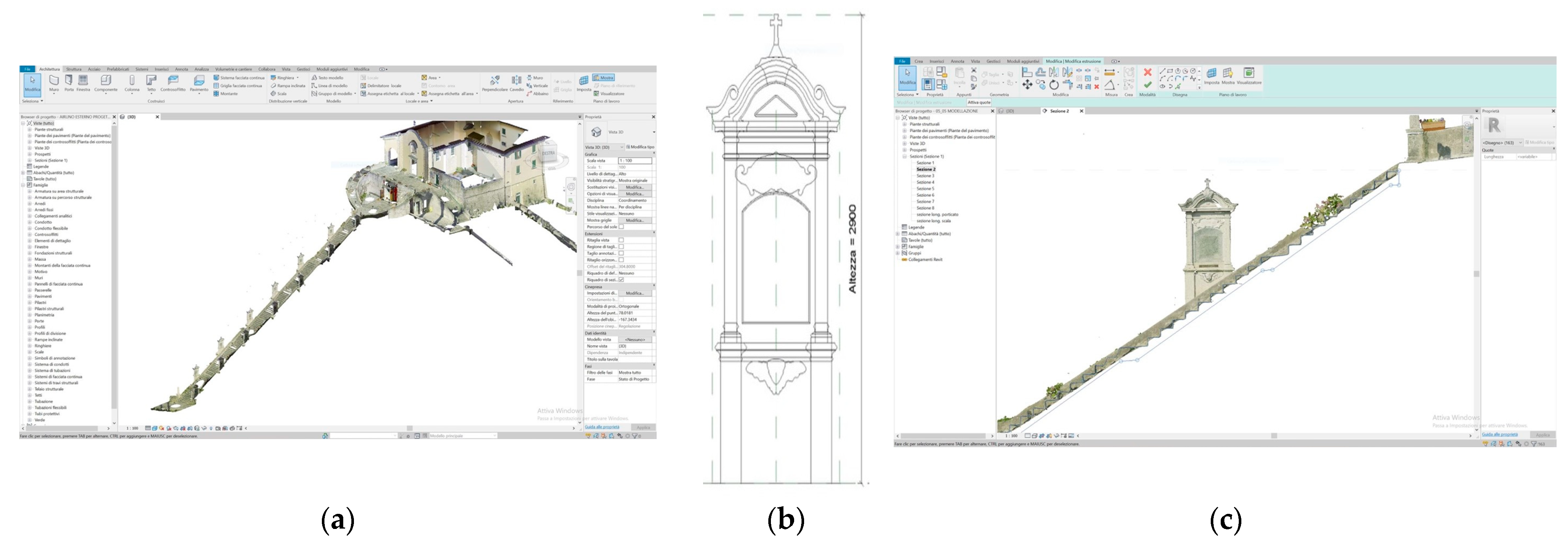The height and width of the screenshot is (547, 1568).
Task: Select Sezione 5 in the project browser
Action: [926, 188]
